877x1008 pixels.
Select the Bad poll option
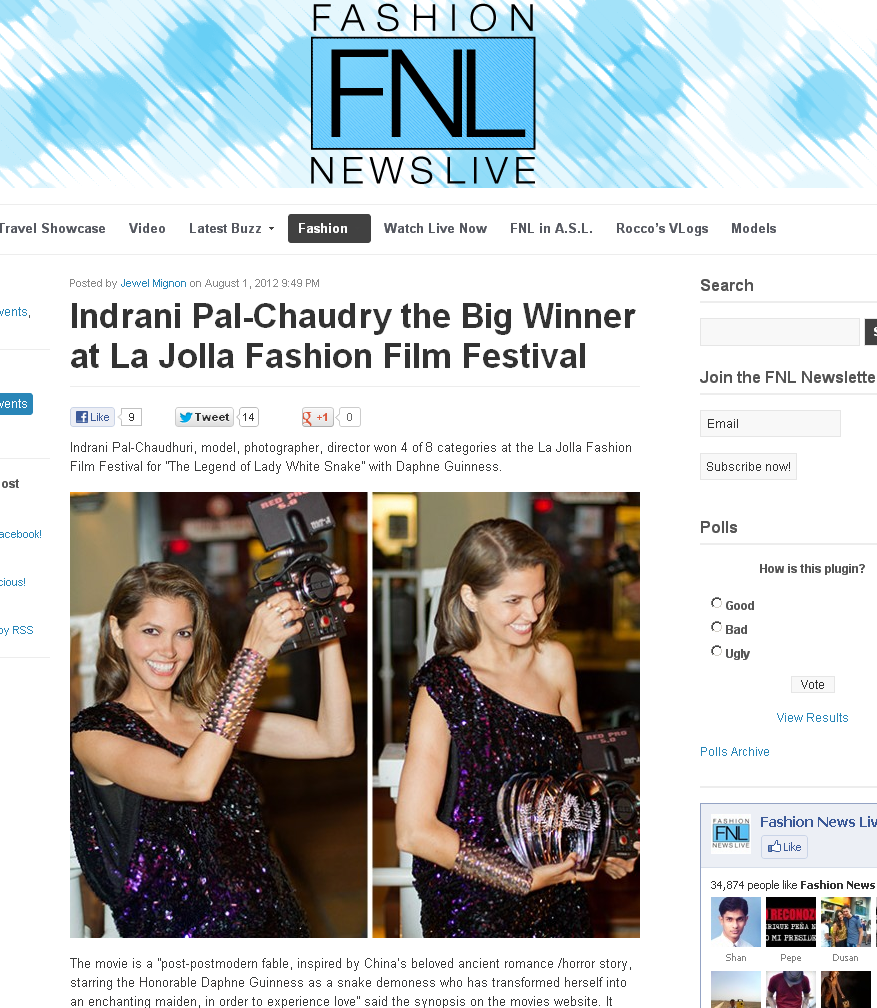click(716, 627)
